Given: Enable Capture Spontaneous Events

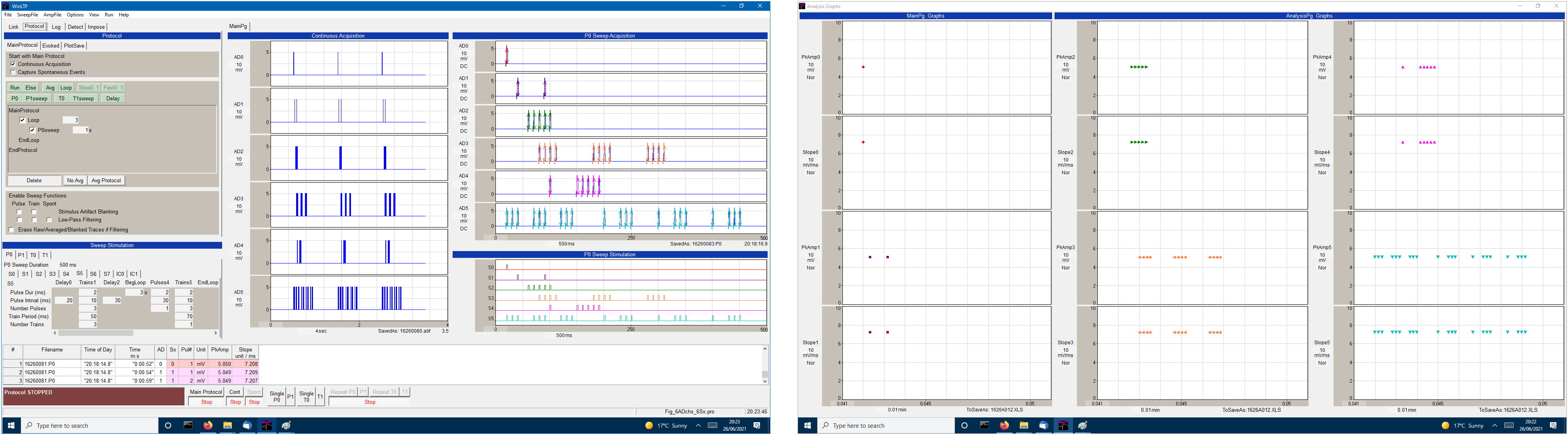Looking at the screenshot, I should (13, 72).
